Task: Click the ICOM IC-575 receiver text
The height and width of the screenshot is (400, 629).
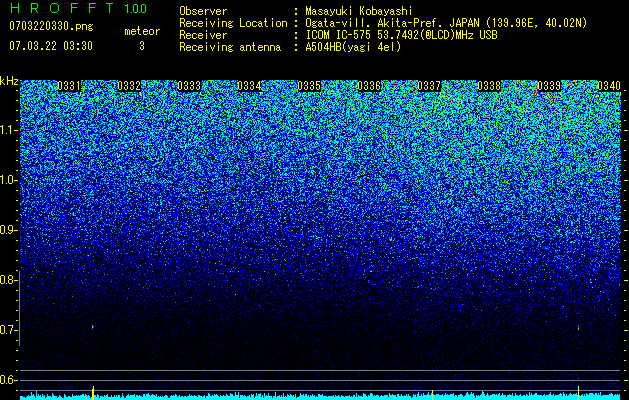Action: (x=402, y=35)
